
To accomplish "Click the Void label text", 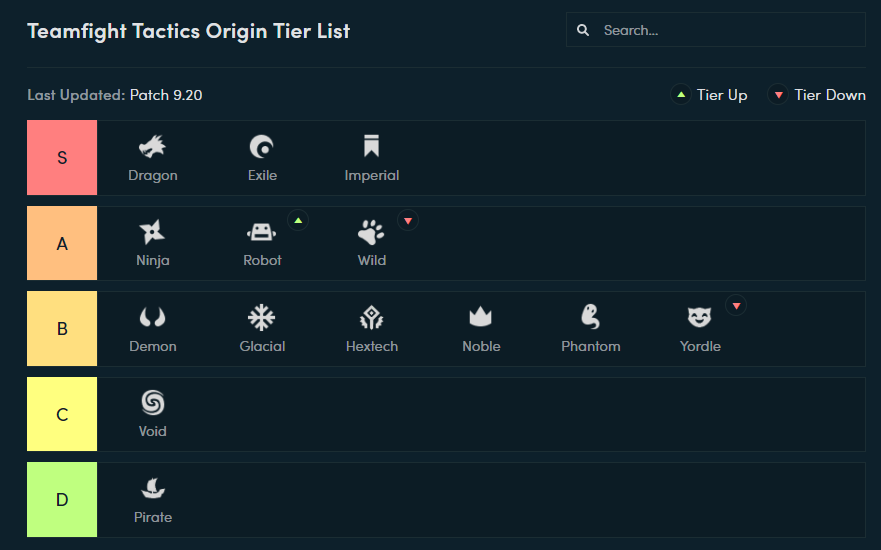I will click(x=153, y=431).
